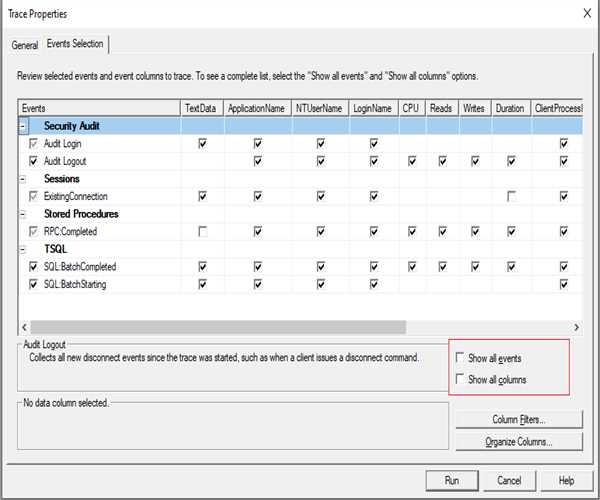
Task: Select the ExistingConnection row label
Action: [x=75, y=196]
